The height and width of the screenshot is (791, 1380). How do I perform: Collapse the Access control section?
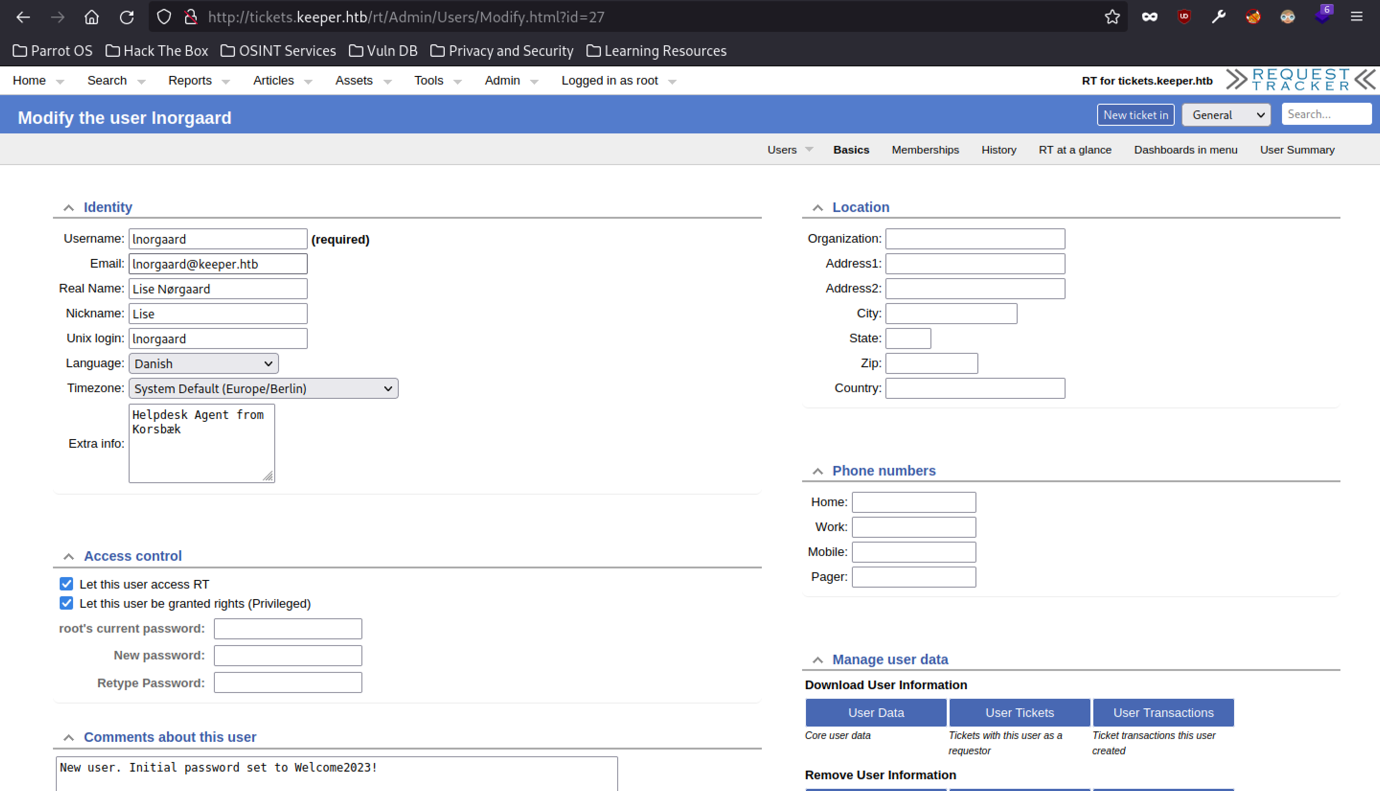68,556
